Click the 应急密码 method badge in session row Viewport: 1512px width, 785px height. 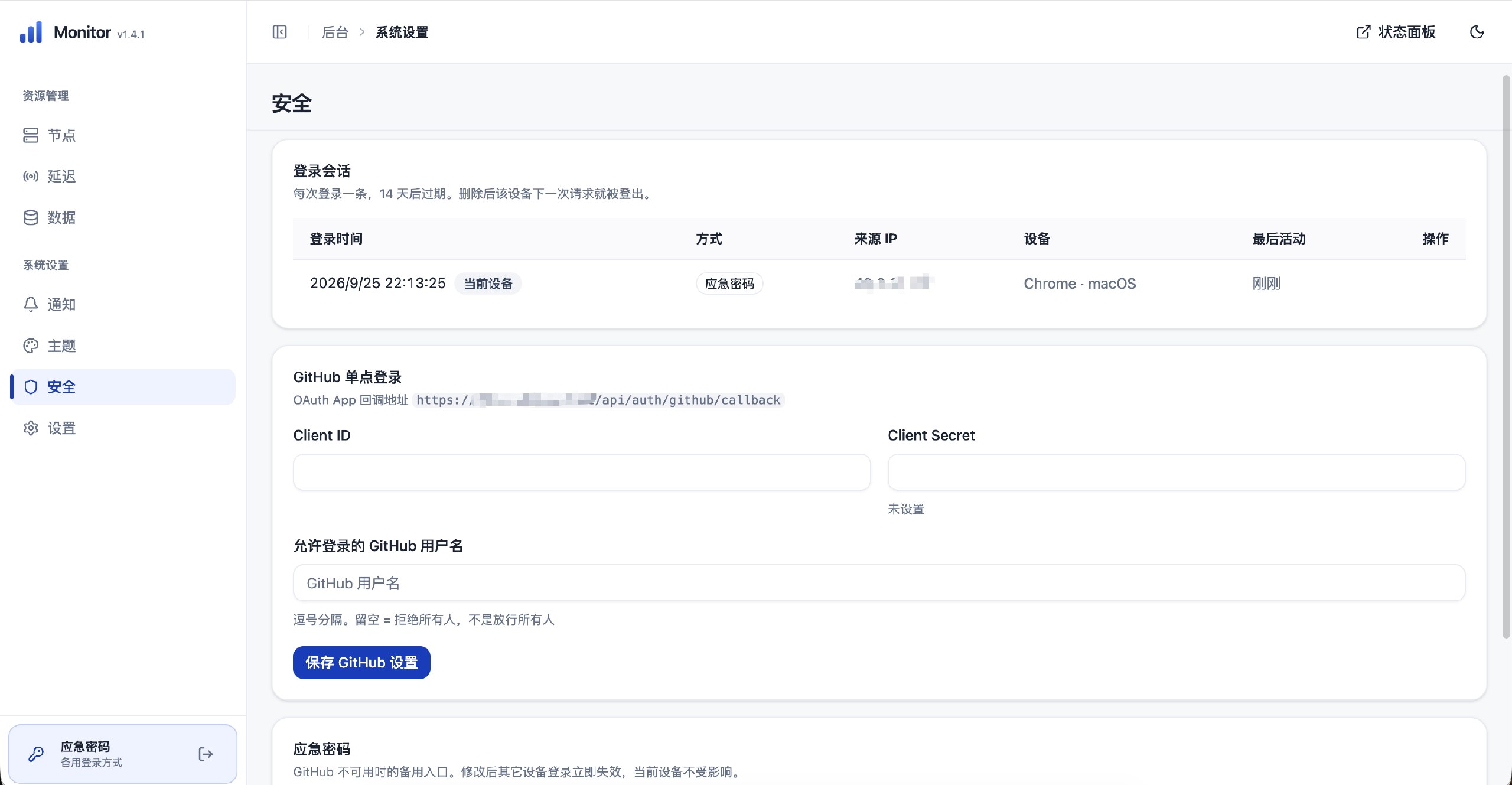[729, 284]
